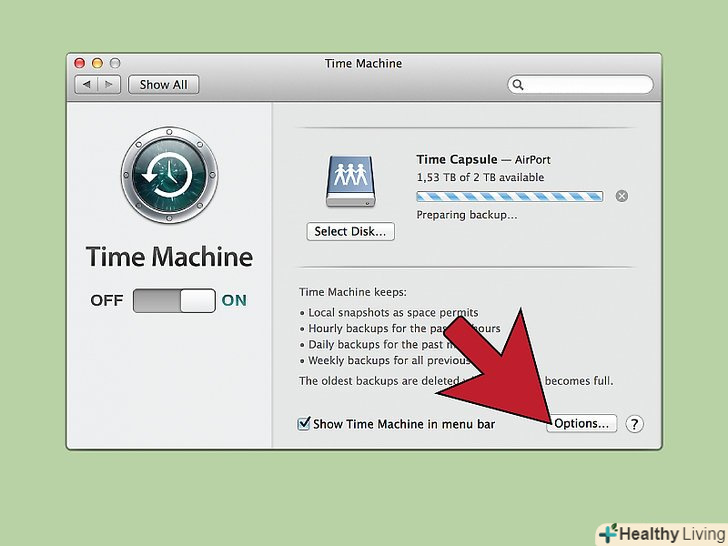Click the "Preparing backup..." status text
This screenshot has width=728, height=546.
467,215
